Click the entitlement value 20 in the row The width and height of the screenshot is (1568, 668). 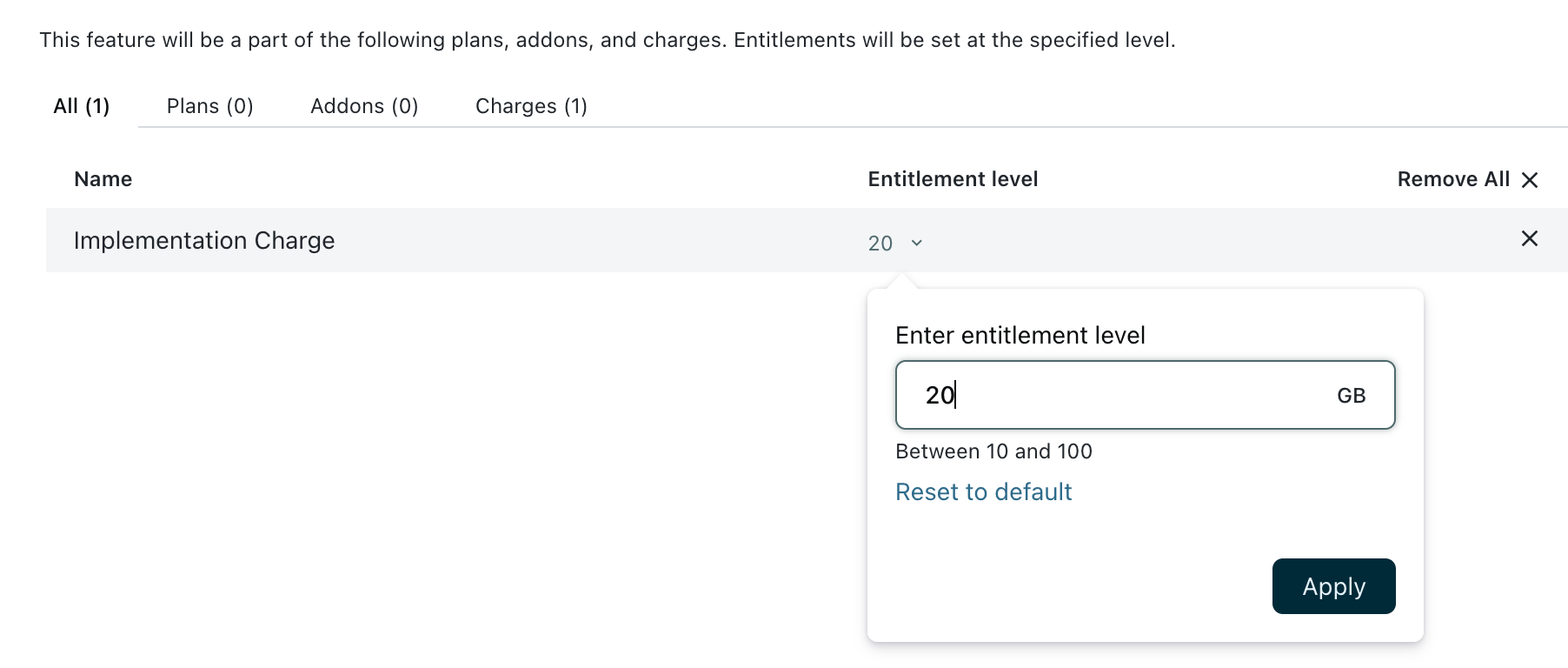[x=880, y=244]
